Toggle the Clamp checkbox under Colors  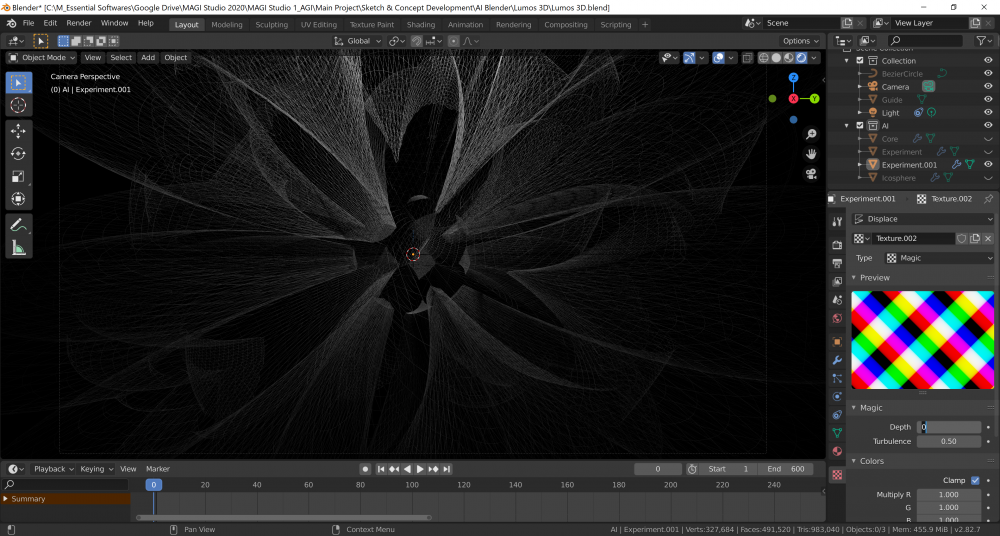[x=975, y=480]
